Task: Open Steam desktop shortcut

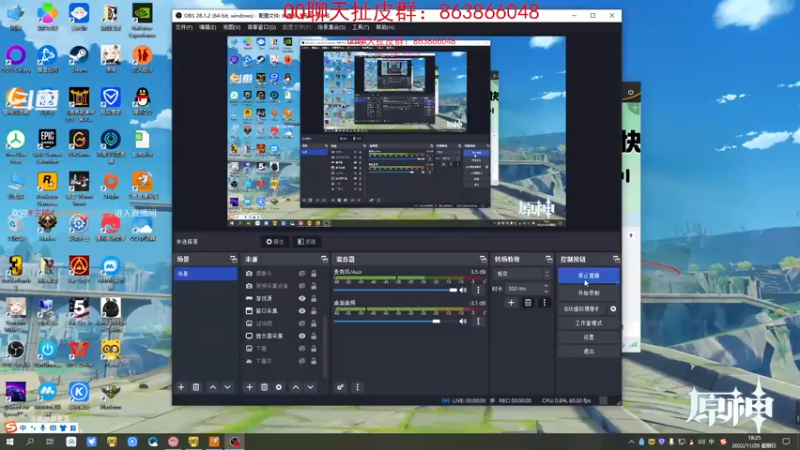Action: click(79, 58)
